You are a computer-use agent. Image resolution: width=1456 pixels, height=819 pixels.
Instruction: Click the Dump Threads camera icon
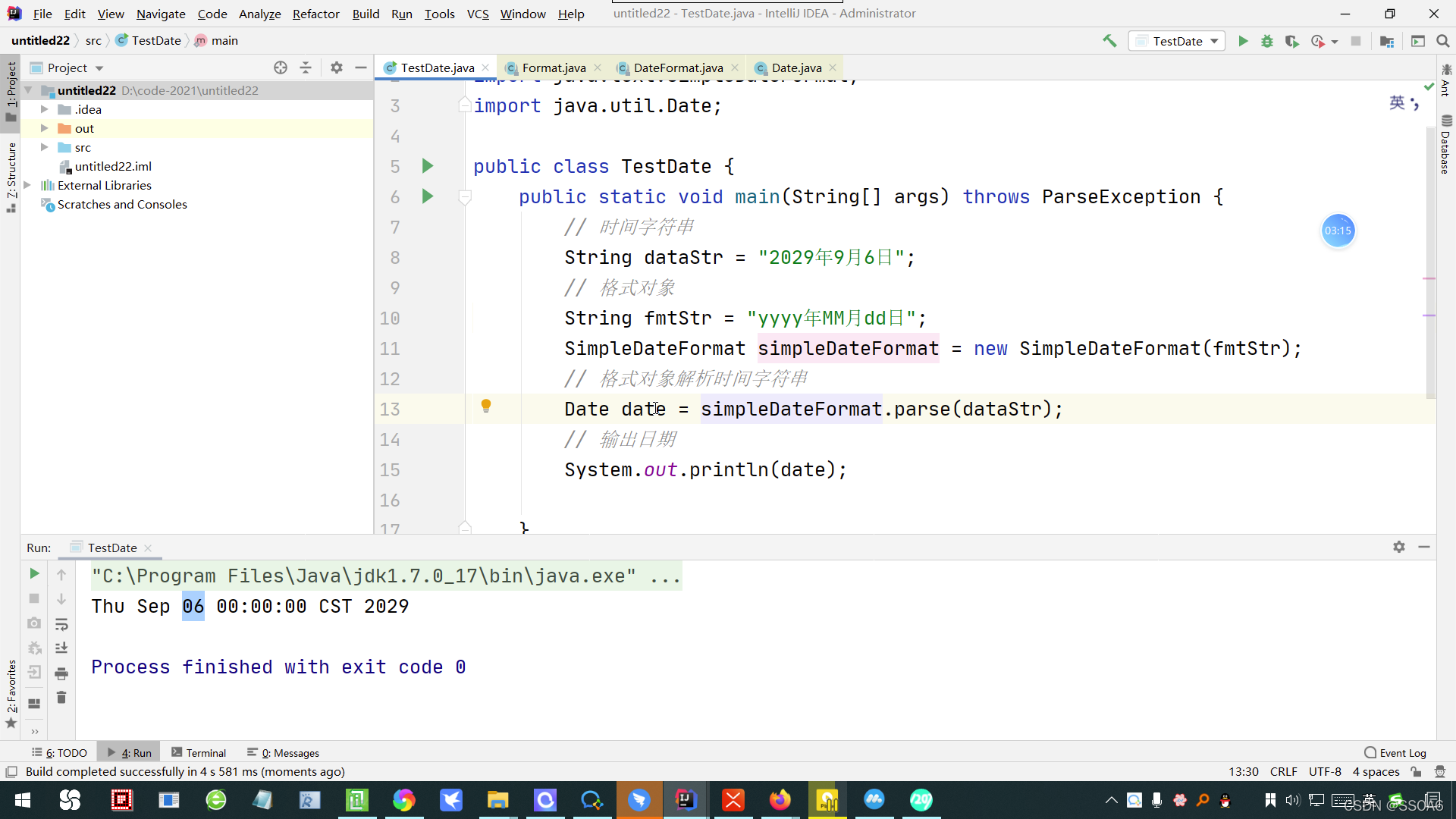coord(34,623)
